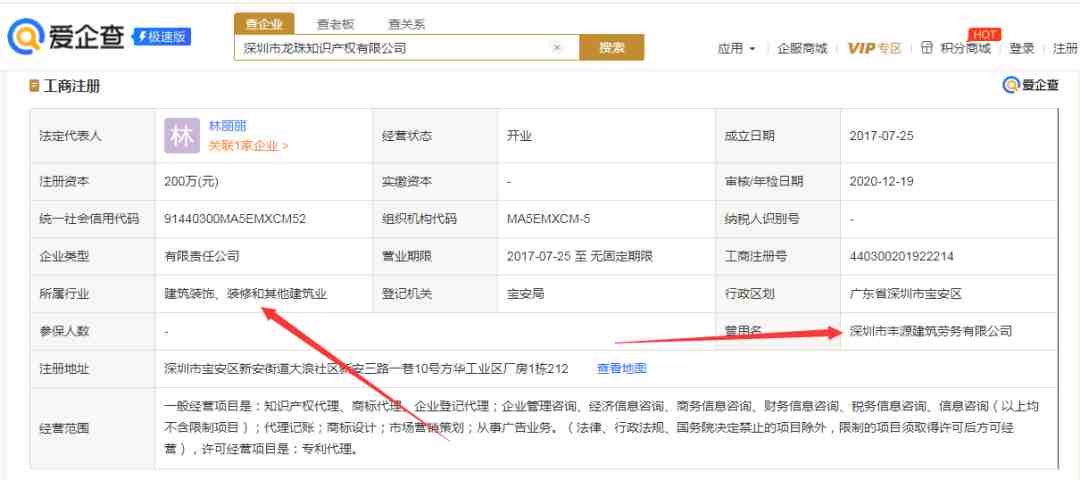Open the VIP专区 link
Screen dimensions: 1080x480
(874, 48)
